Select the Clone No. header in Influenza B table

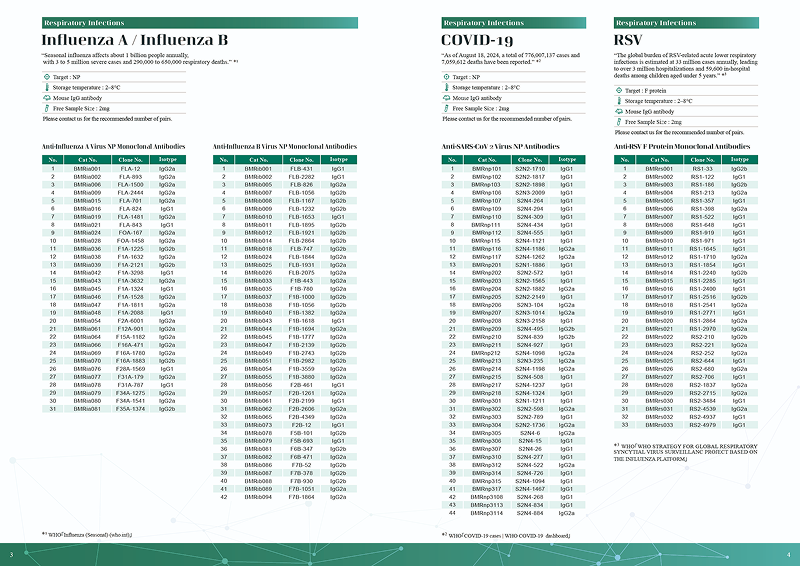click(x=301, y=160)
